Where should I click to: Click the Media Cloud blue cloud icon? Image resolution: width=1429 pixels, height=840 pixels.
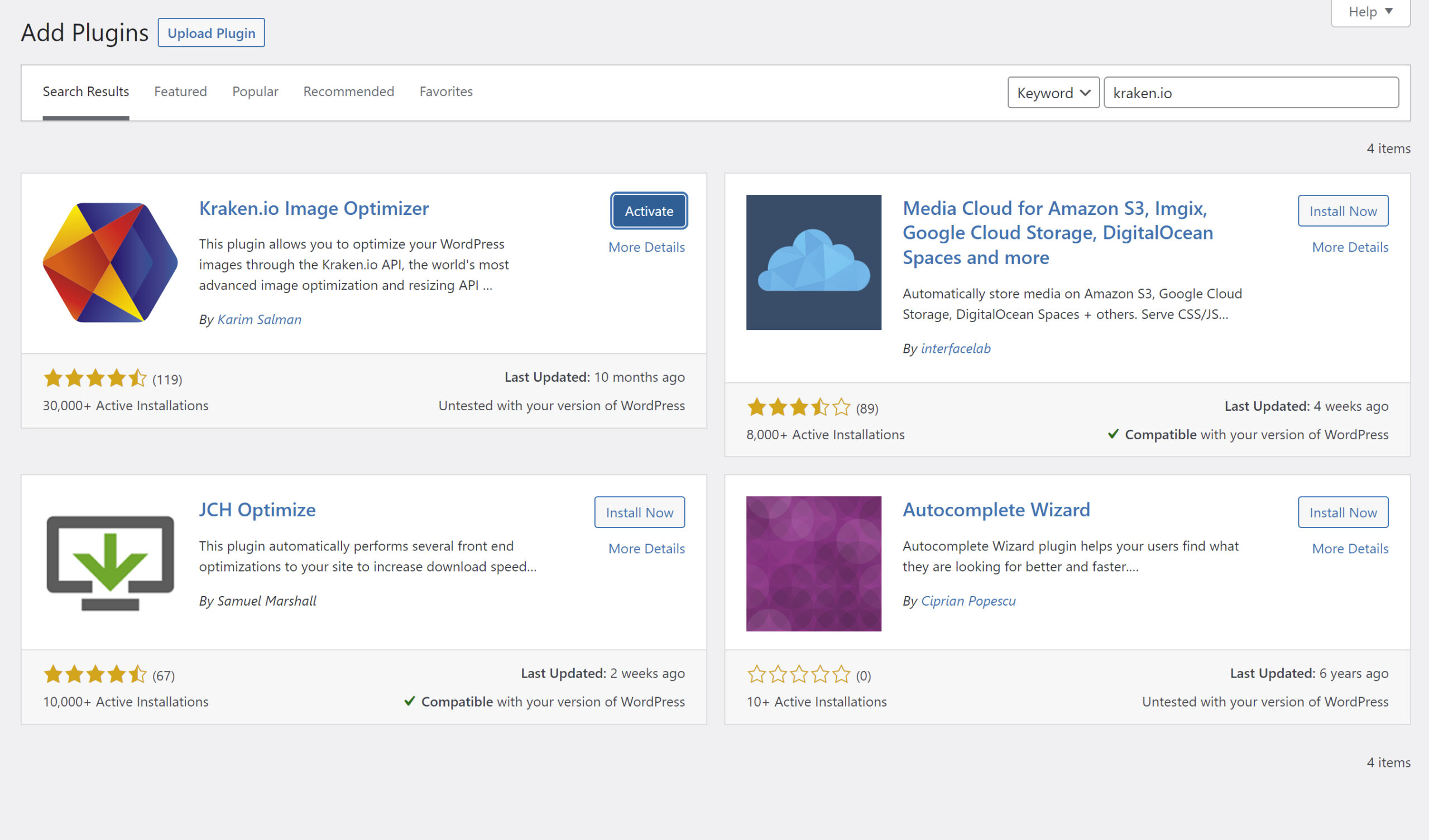814,262
